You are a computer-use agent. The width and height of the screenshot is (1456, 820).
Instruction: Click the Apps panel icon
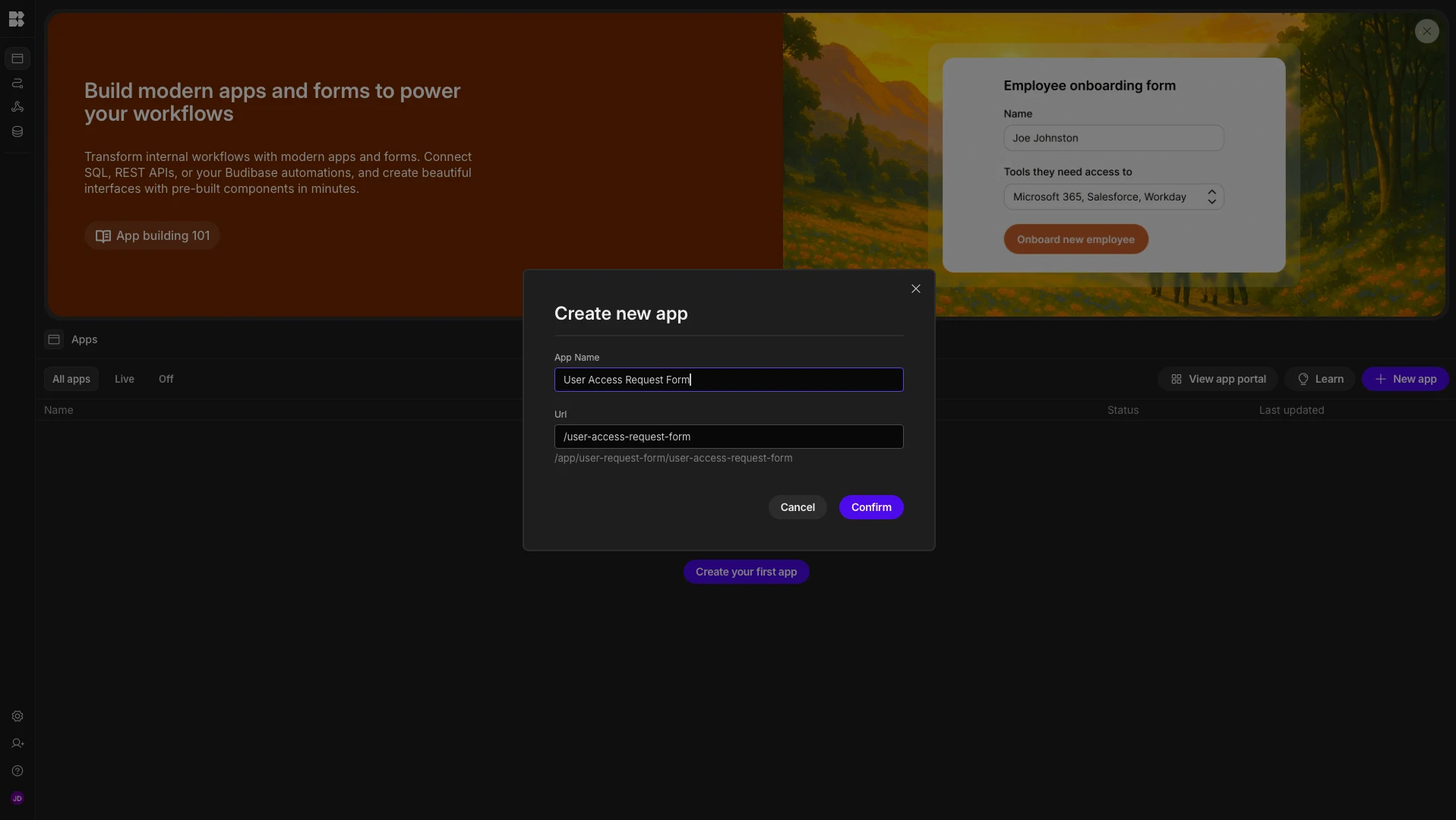coord(54,339)
